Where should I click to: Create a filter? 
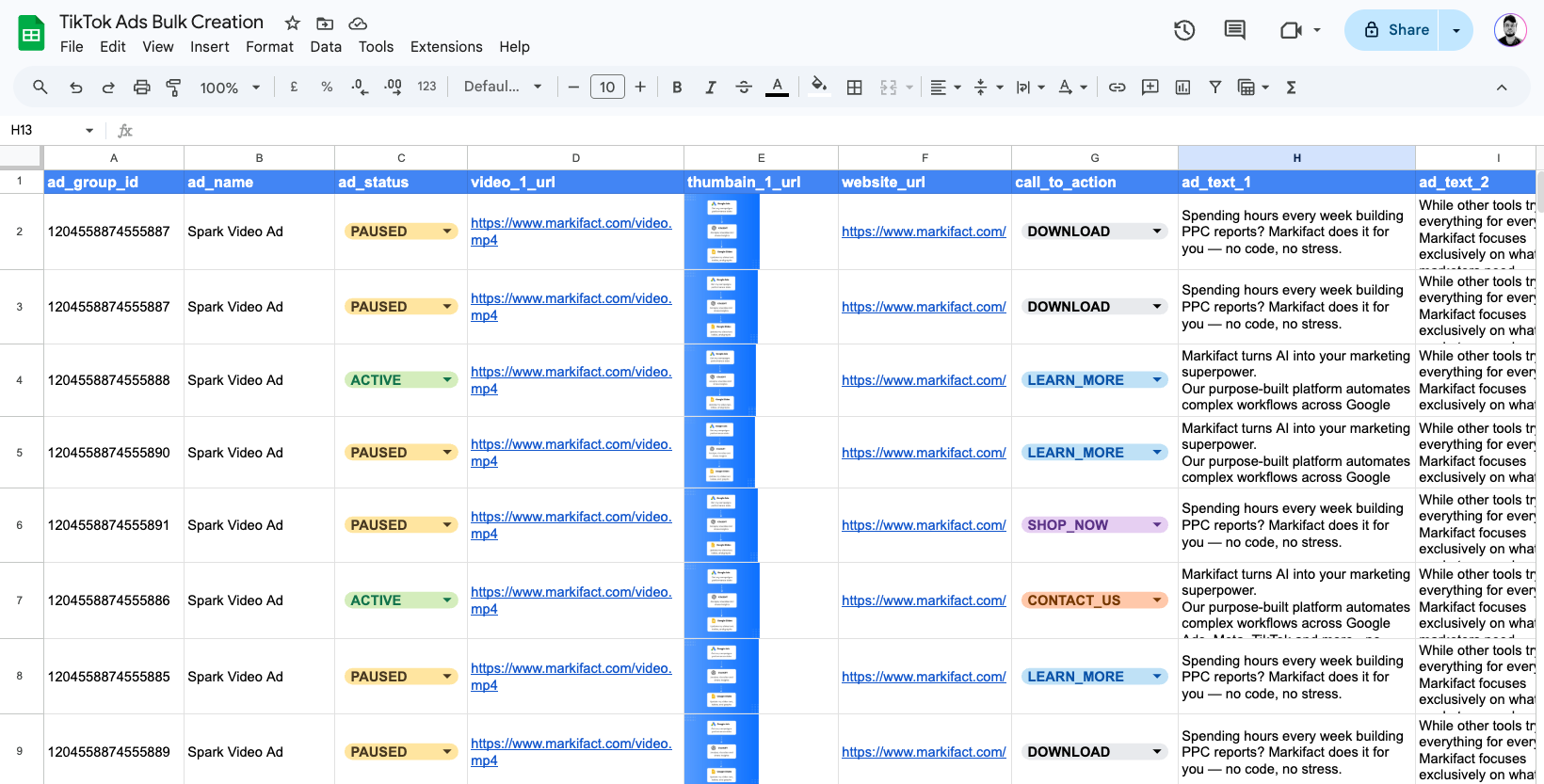1215,87
